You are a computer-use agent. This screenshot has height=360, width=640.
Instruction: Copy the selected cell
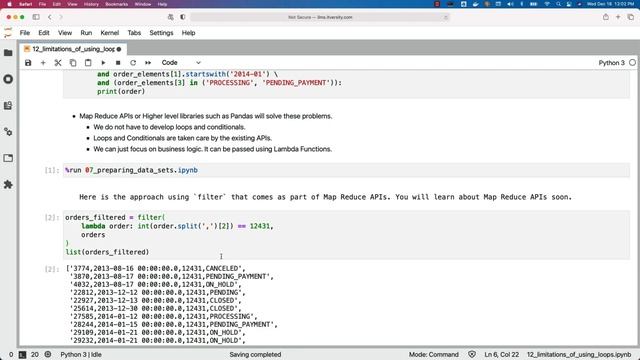point(73,63)
